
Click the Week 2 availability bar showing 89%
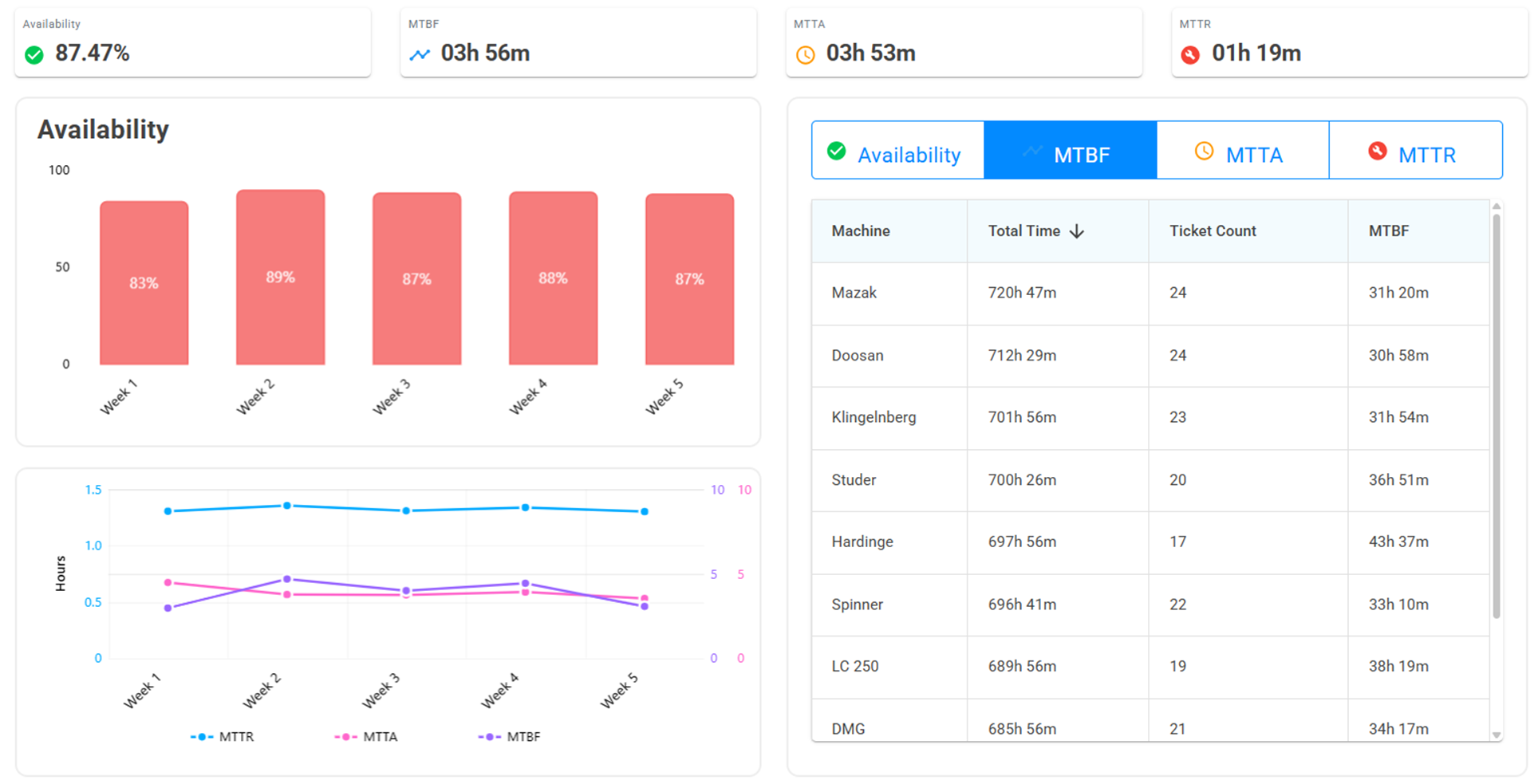pos(281,278)
